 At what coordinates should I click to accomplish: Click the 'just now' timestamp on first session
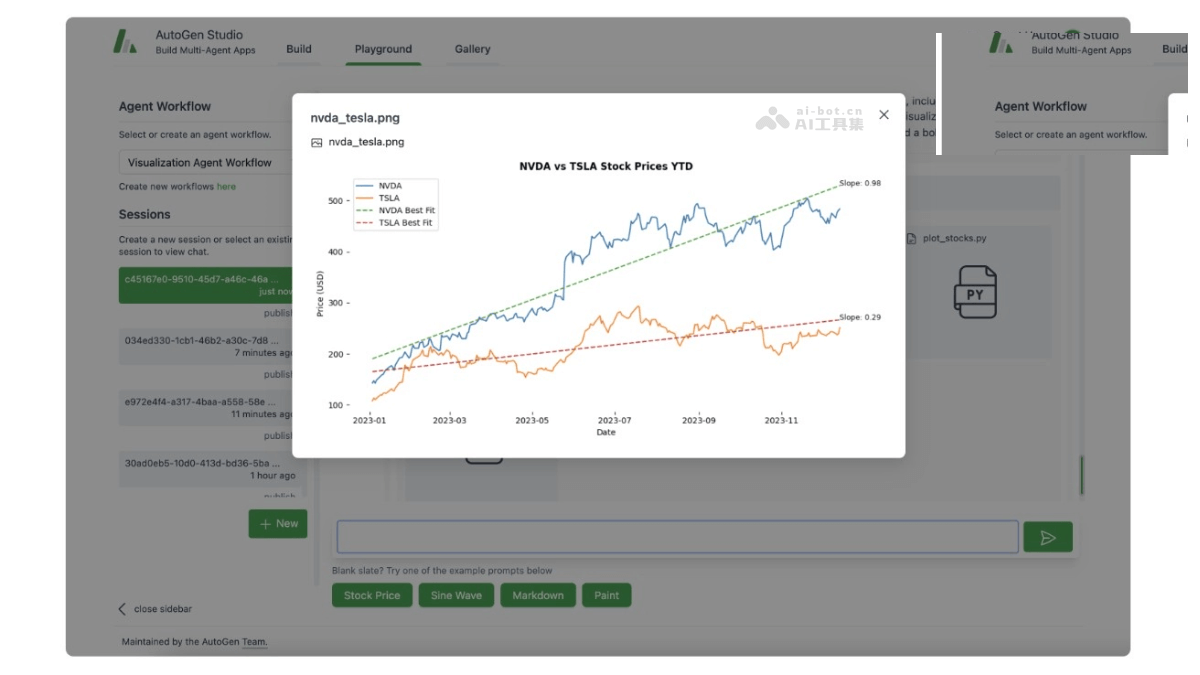(x=276, y=292)
